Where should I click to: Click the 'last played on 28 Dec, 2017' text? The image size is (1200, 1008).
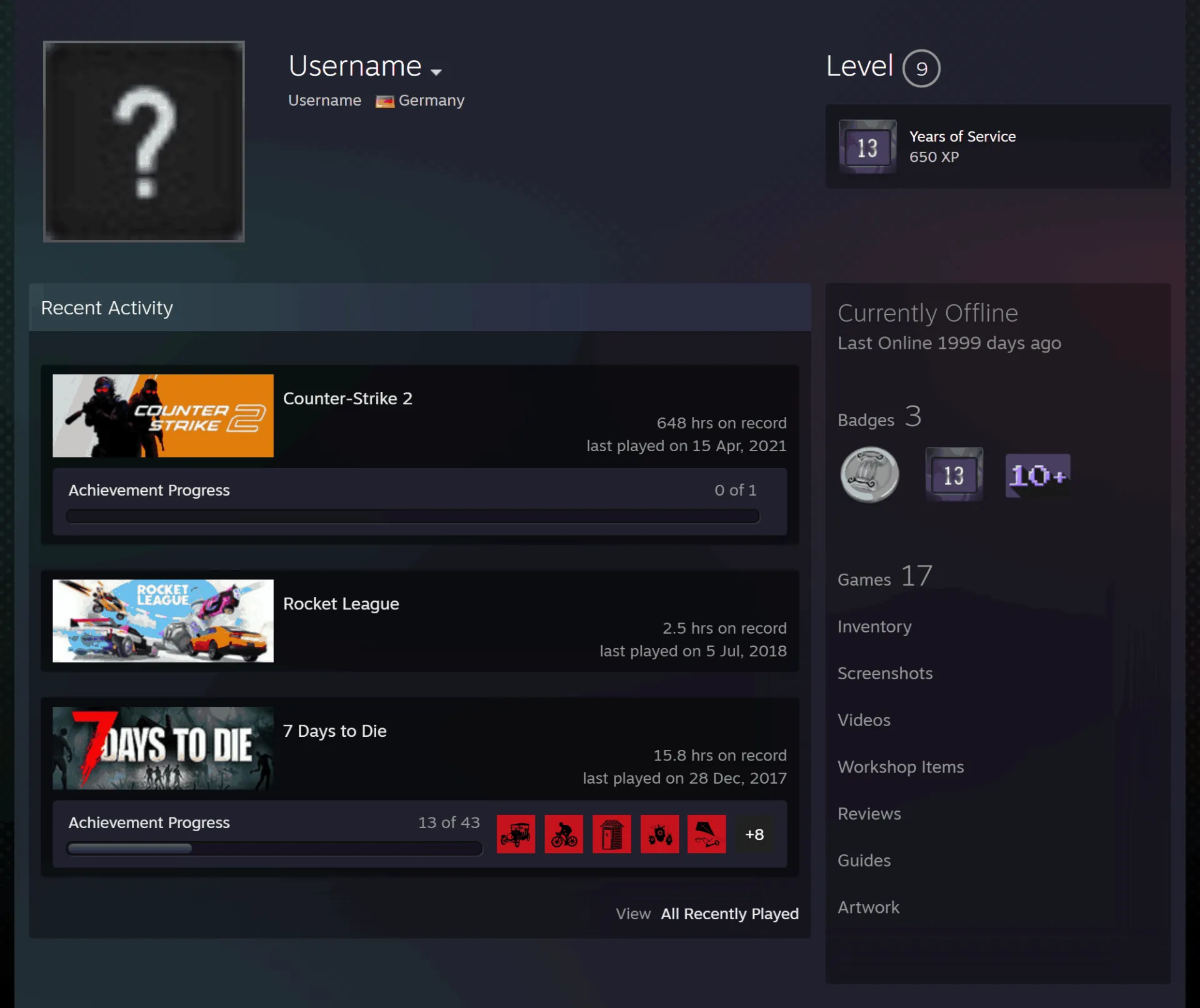pyautogui.click(x=684, y=779)
